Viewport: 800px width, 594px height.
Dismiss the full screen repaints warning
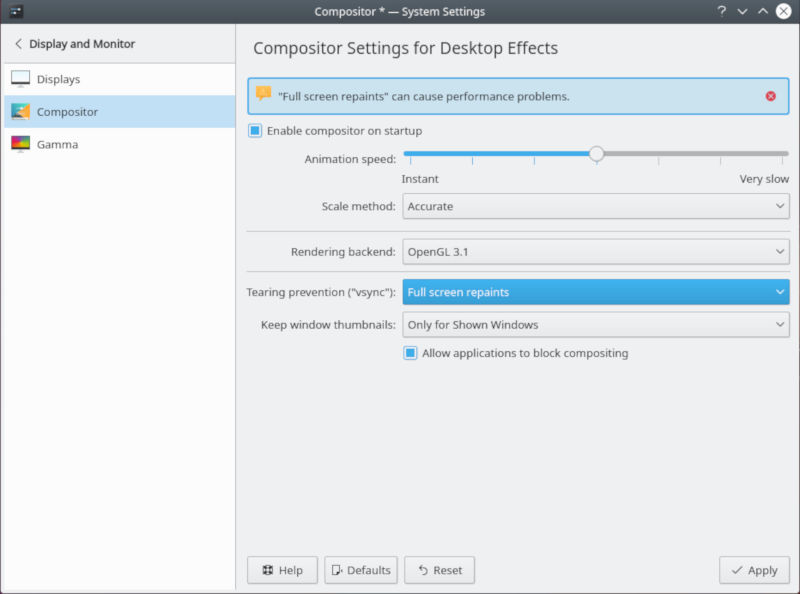770,96
